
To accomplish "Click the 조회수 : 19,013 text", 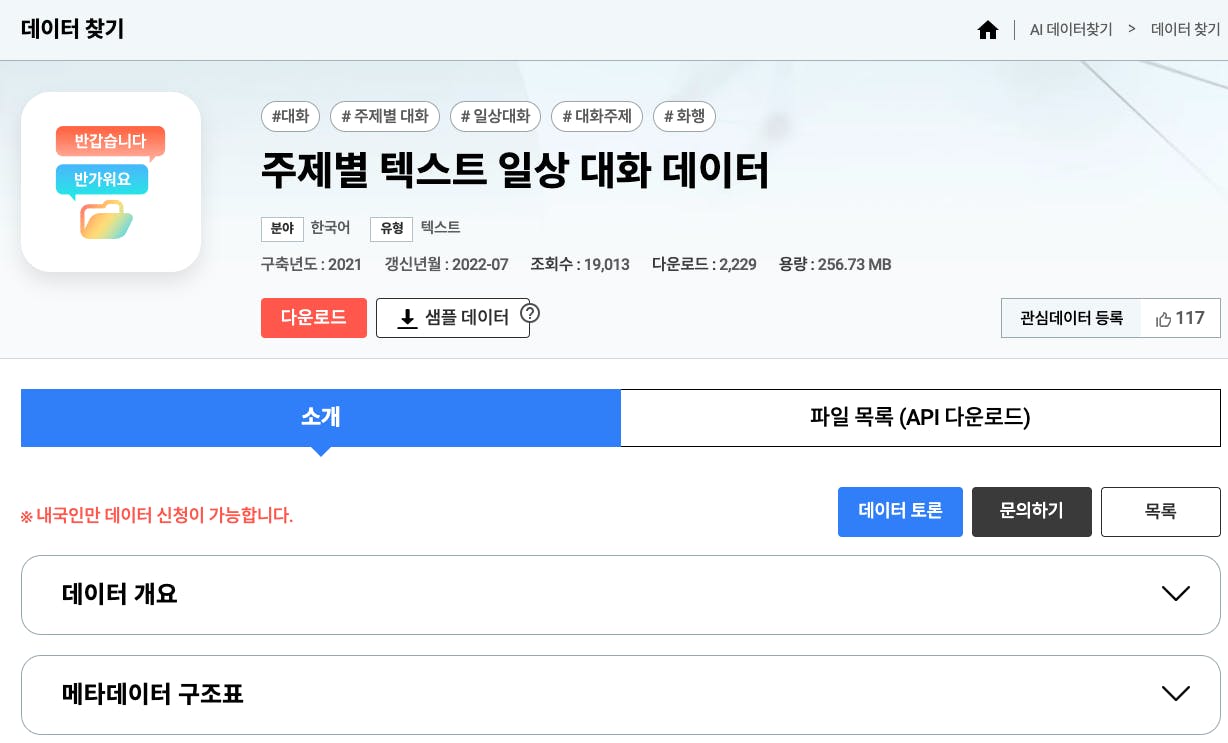I will point(580,265).
